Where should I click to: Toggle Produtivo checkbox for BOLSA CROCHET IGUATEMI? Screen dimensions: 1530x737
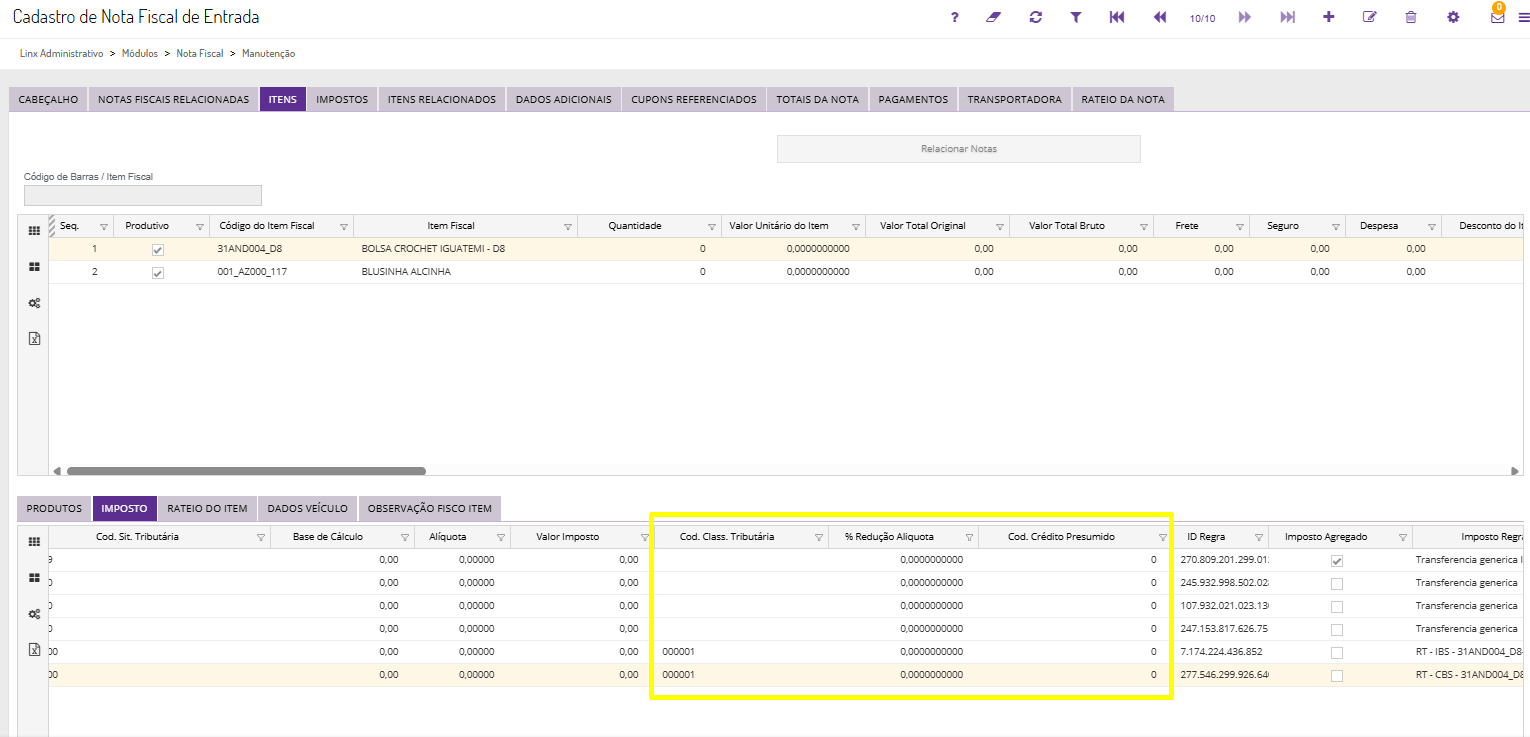point(157,249)
